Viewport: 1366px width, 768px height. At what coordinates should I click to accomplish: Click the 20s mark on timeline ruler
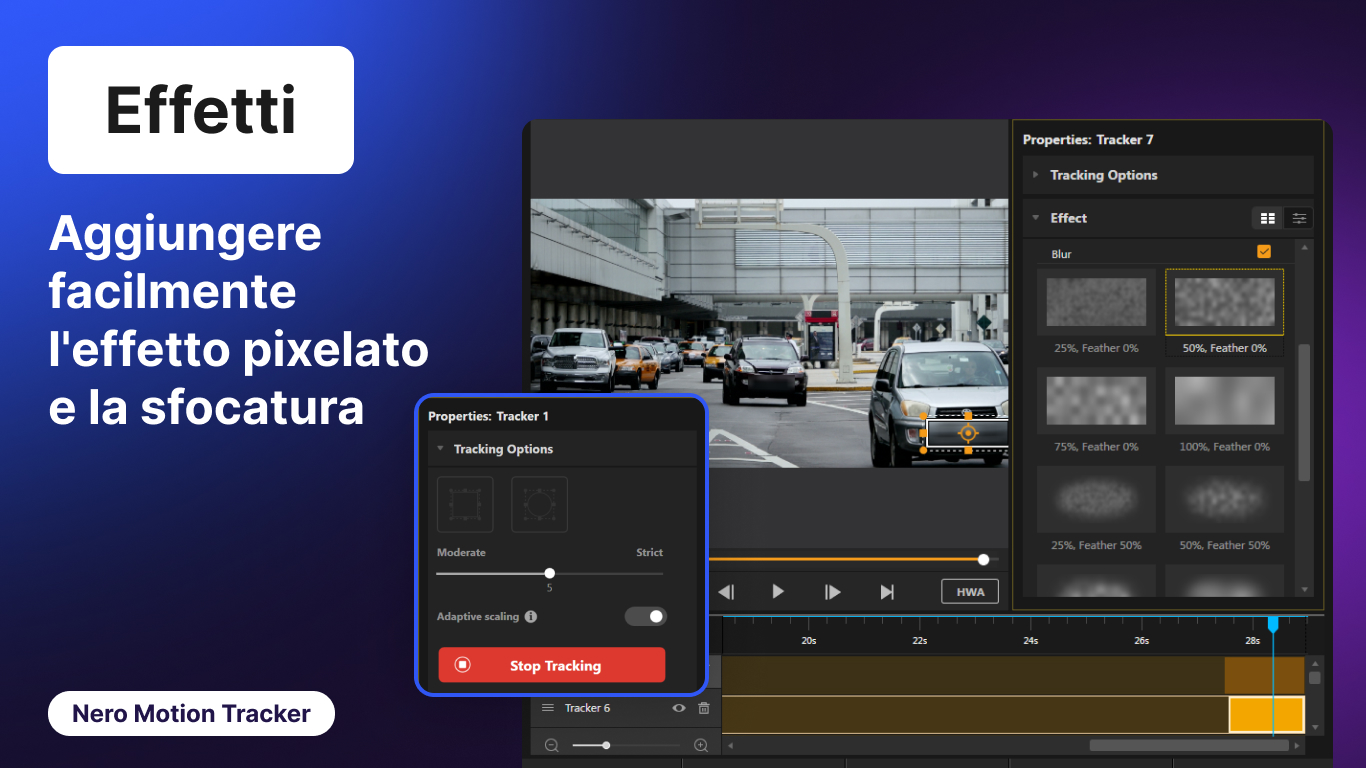point(808,641)
